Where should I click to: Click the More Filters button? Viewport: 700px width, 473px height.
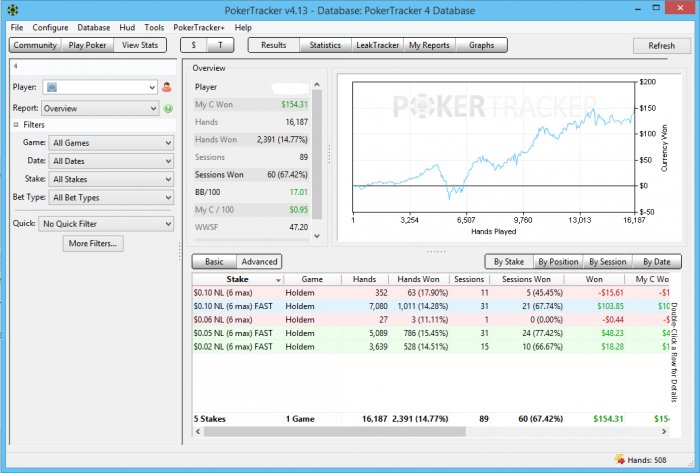(93, 243)
